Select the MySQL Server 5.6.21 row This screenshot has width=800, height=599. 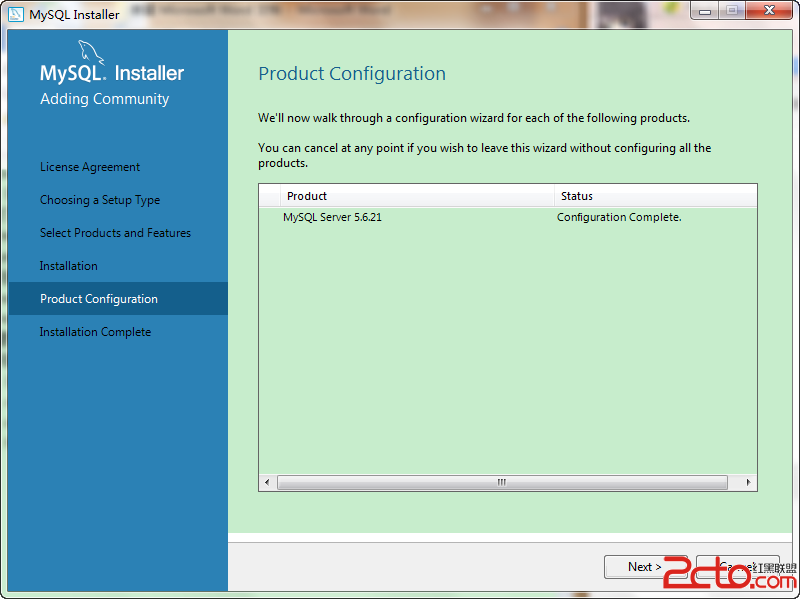508,217
